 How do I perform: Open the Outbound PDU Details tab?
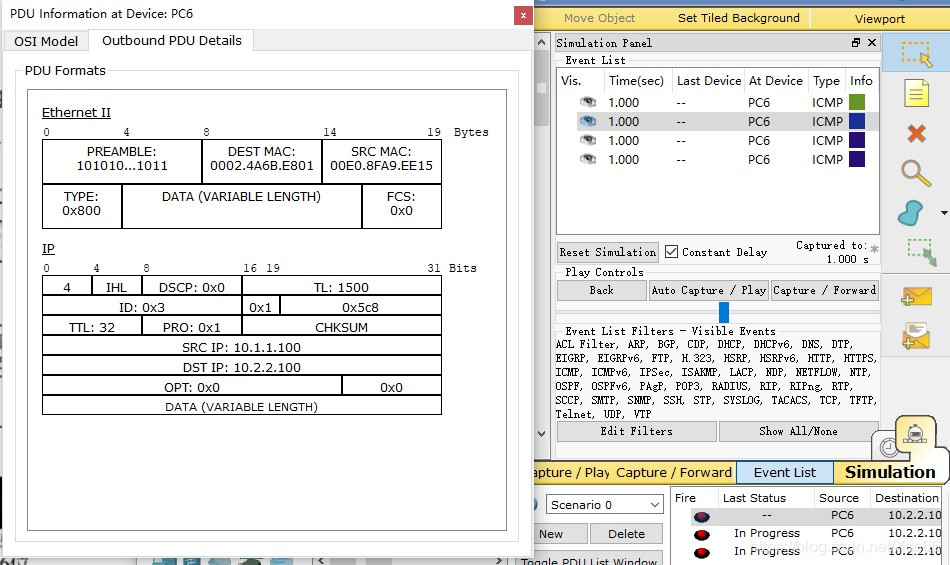click(x=171, y=41)
